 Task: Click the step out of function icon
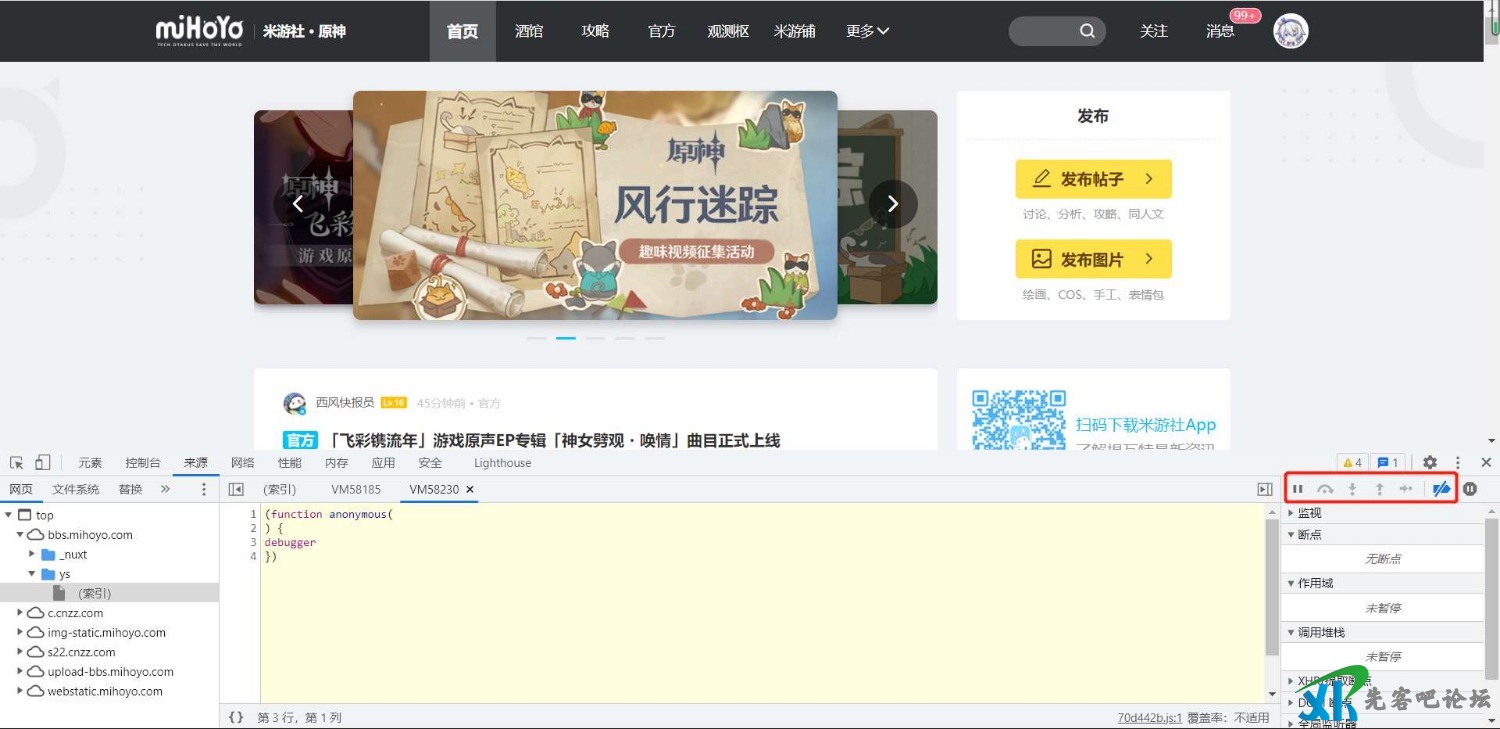(x=1379, y=489)
